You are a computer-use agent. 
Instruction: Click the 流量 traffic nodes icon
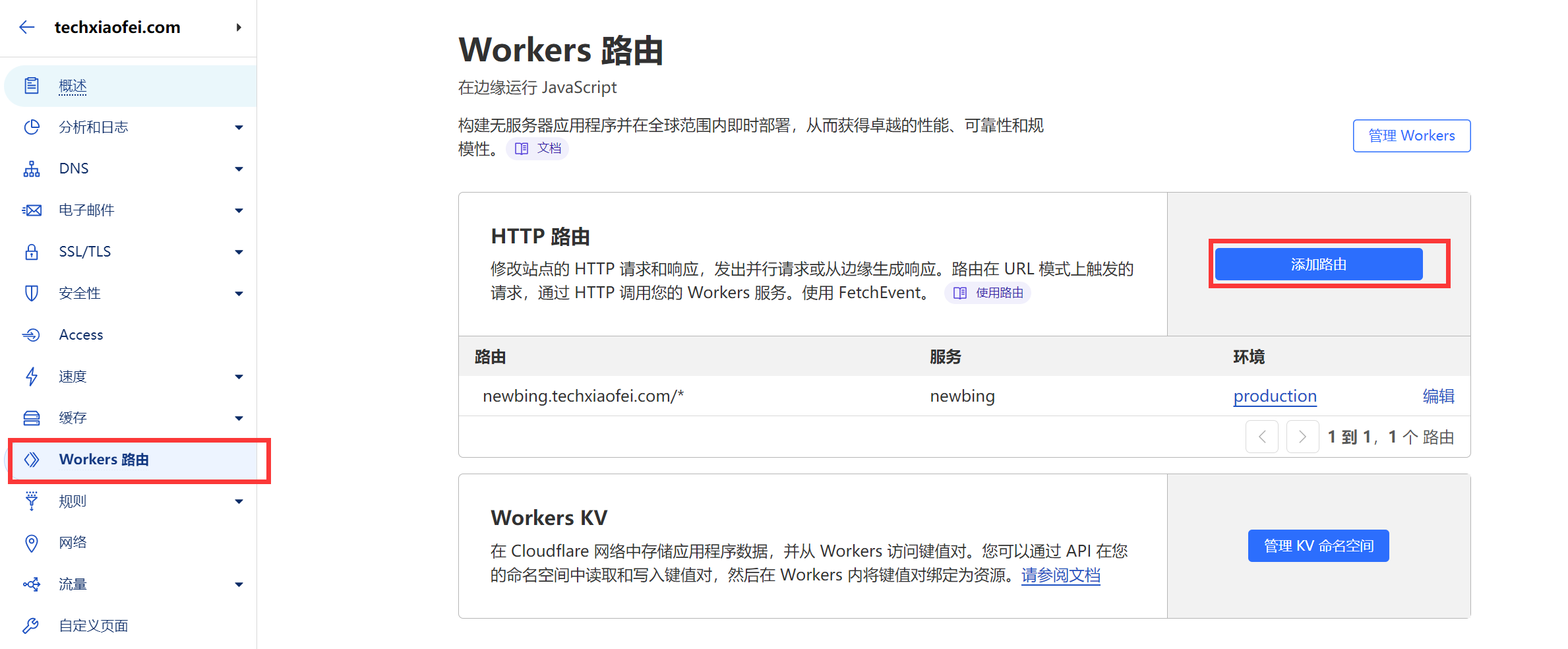(32, 584)
